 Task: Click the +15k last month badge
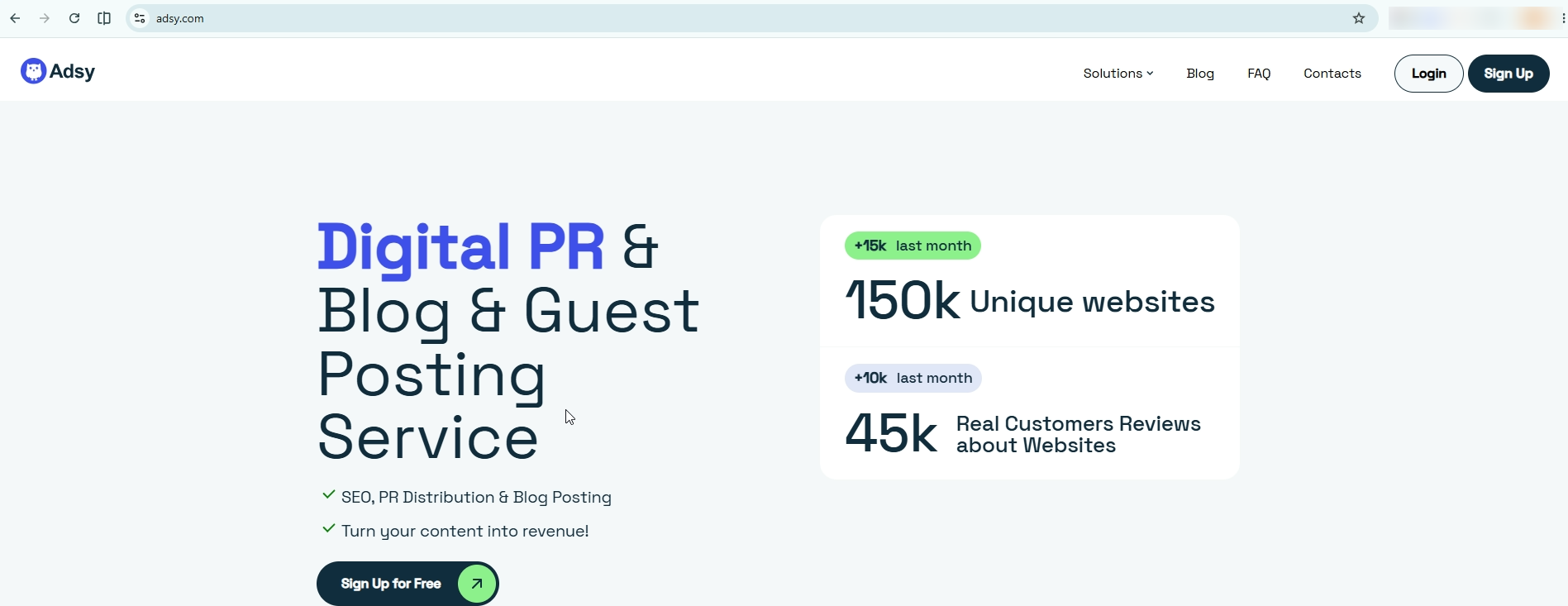913,246
